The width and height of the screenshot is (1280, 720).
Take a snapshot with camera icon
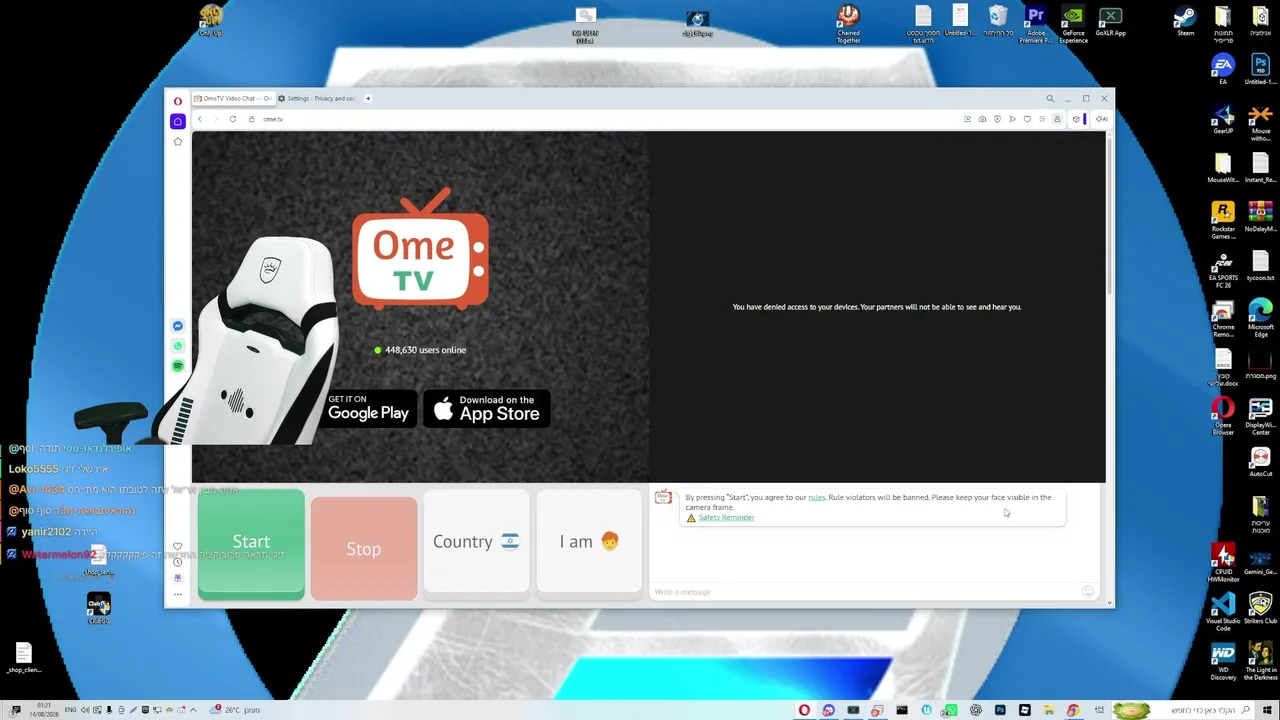point(982,119)
